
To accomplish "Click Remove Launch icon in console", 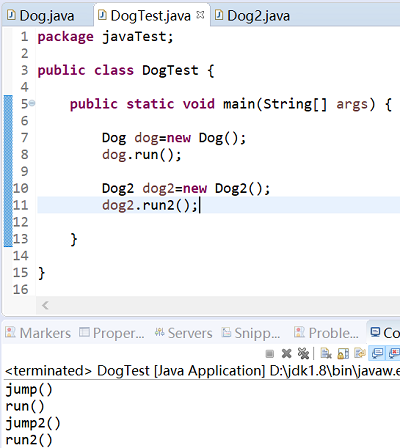I will [x=286, y=353].
